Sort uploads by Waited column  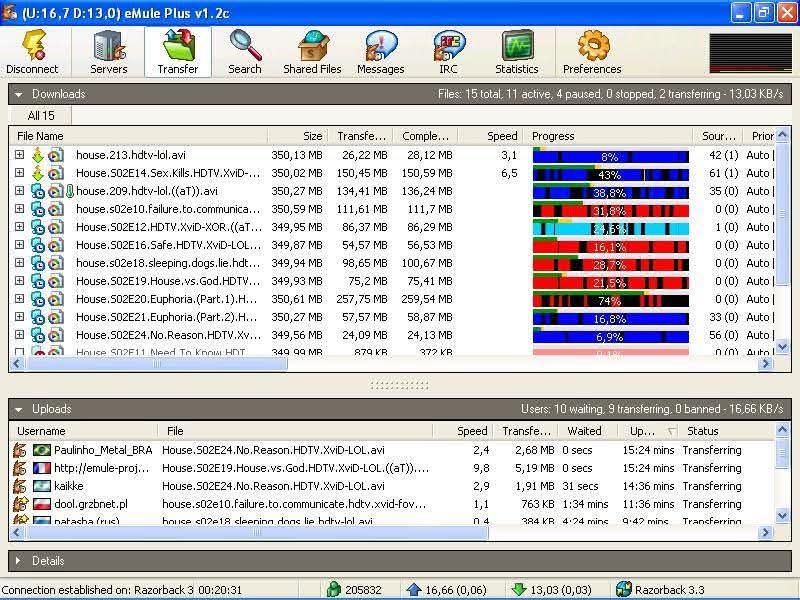pyautogui.click(x=588, y=431)
